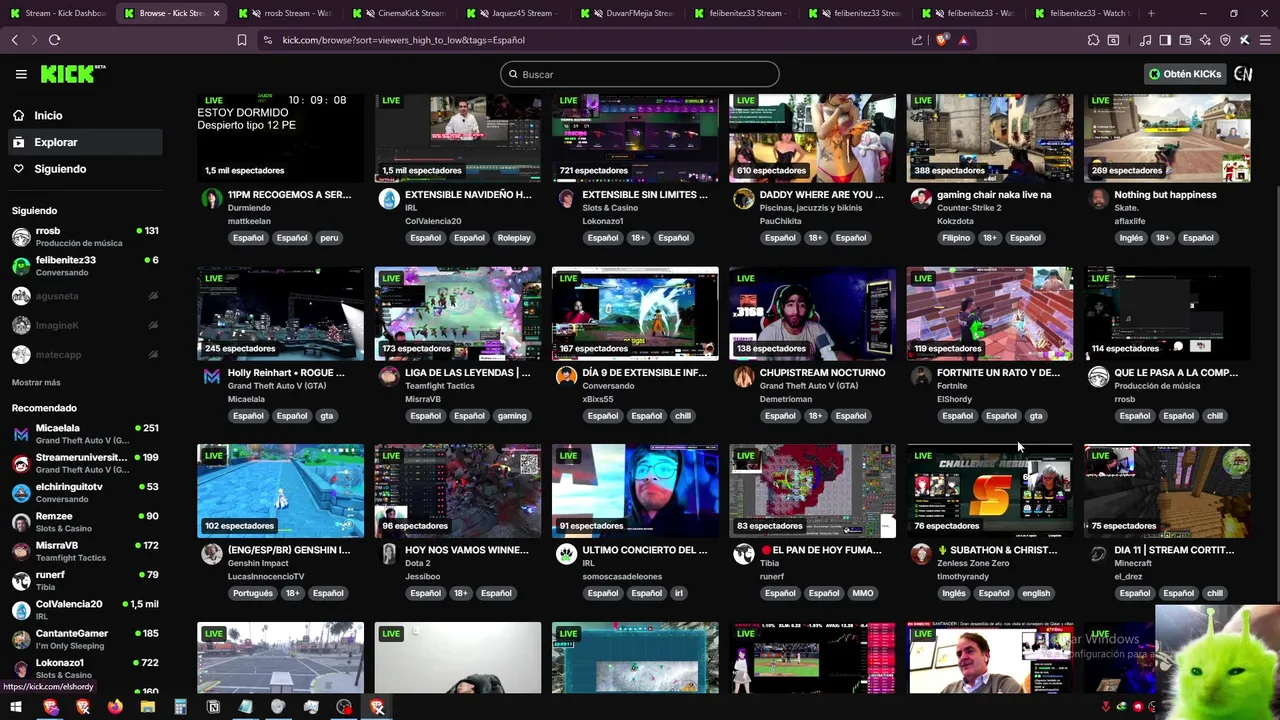The width and height of the screenshot is (1280, 720).
Task: Open Micaelala in Recomendado list
Action: point(85,434)
